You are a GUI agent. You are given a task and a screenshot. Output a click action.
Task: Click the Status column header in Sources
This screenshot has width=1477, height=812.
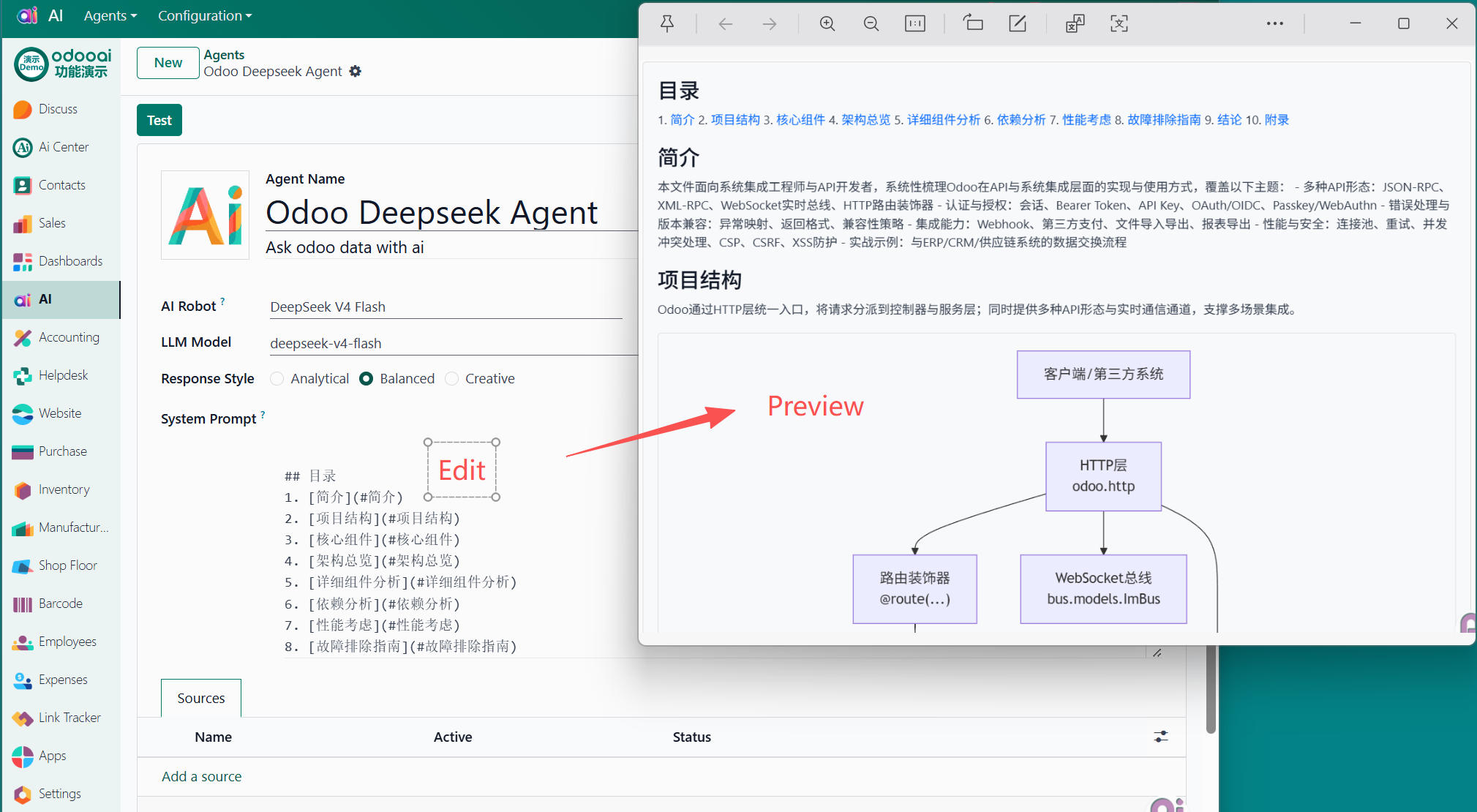pyautogui.click(x=691, y=737)
